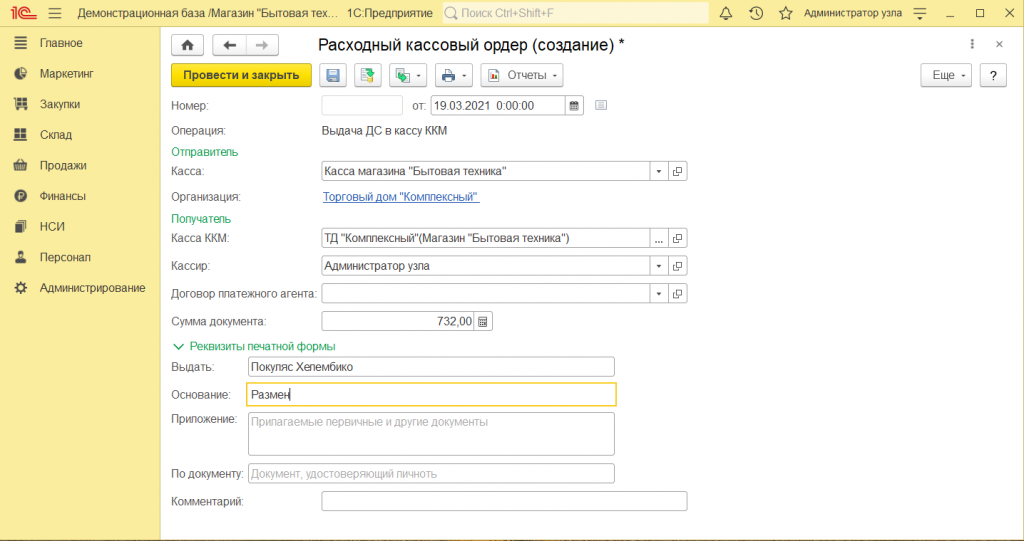Viewport: 1024px width, 541px height.
Task: Click into the Комментарий text field
Action: click(504, 501)
